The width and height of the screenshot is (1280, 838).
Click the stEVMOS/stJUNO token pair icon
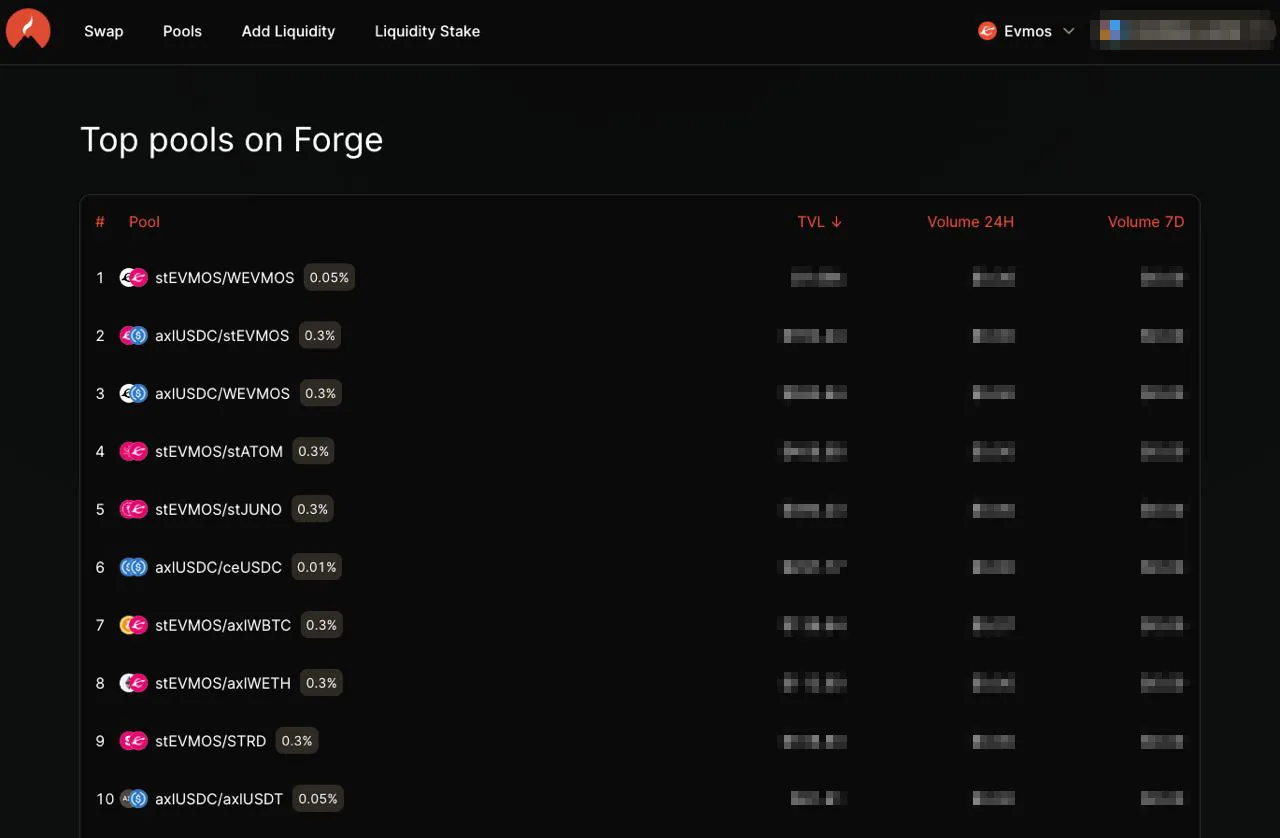click(133, 510)
